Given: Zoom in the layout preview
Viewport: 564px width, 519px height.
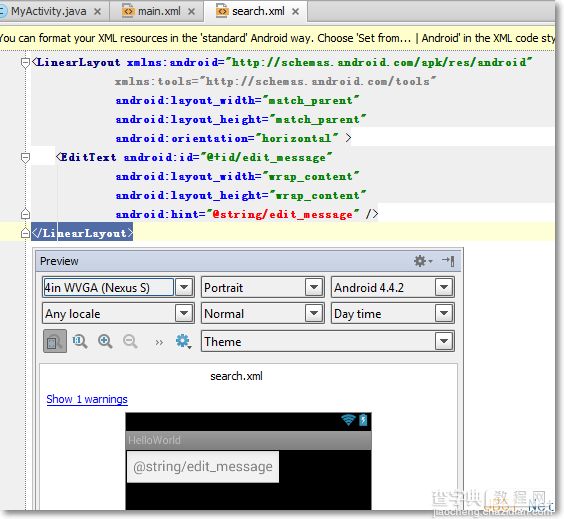Looking at the screenshot, I should click(105, 341).
